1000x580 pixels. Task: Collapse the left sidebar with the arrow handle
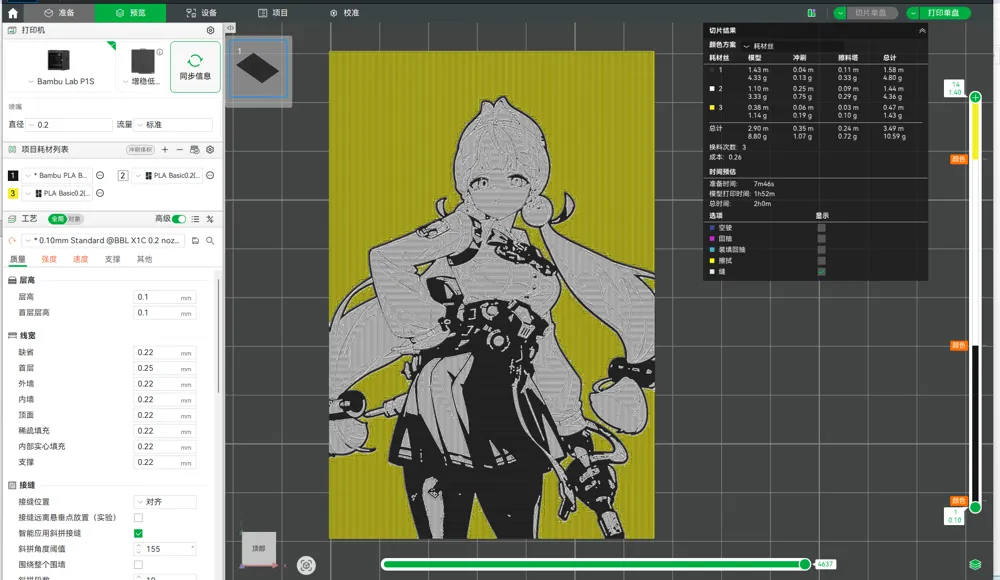[x=230, y=28]
